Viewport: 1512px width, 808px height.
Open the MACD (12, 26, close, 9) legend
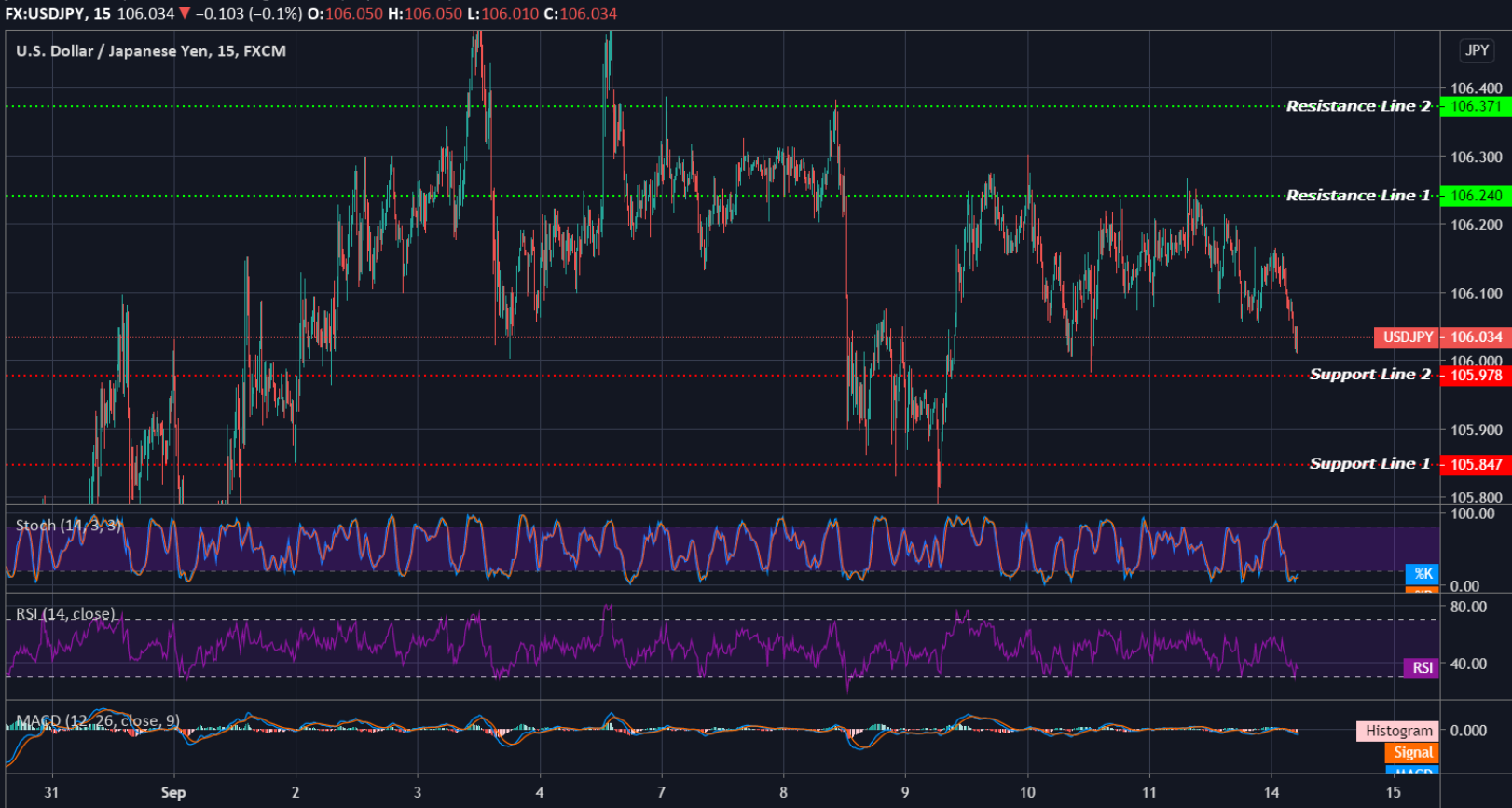point(98,721)
